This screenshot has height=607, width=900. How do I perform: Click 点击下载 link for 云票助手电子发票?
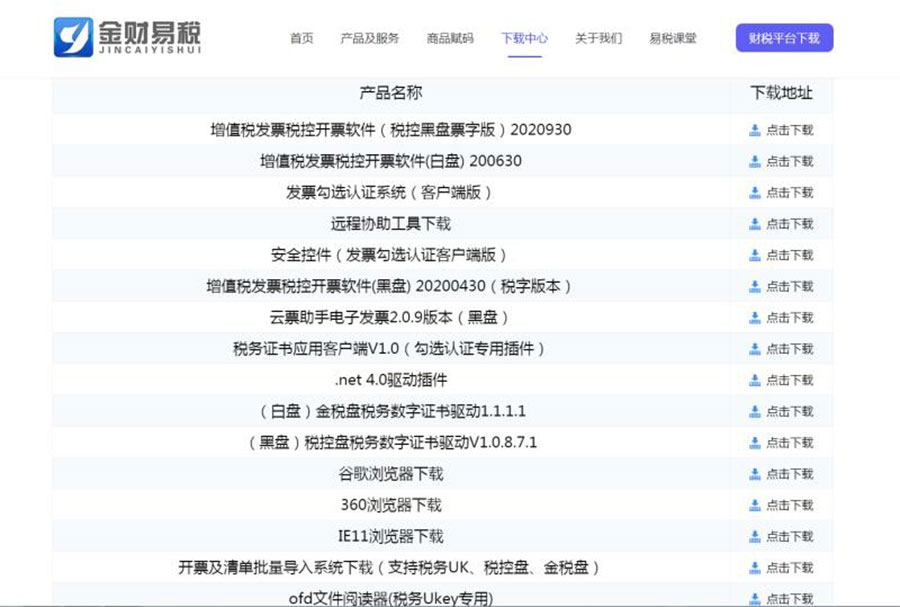click(x=790, y=318)
